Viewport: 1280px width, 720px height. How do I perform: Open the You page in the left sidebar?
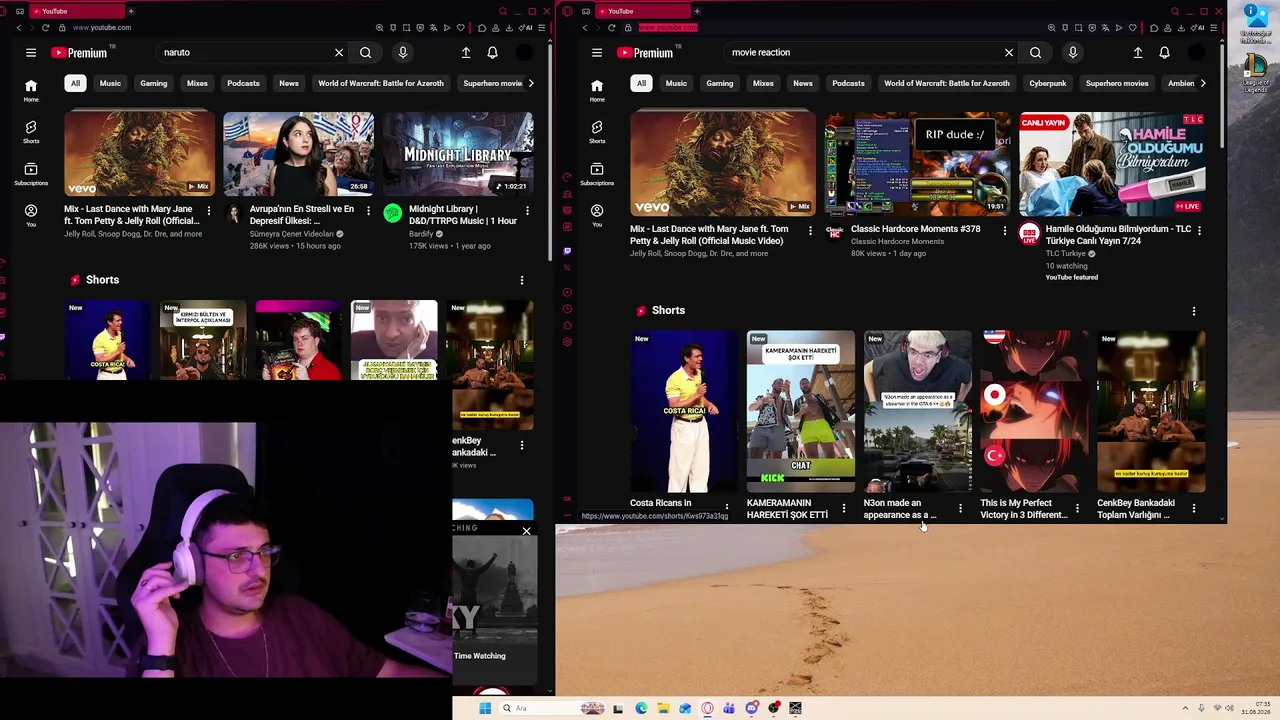click(31, 216)
